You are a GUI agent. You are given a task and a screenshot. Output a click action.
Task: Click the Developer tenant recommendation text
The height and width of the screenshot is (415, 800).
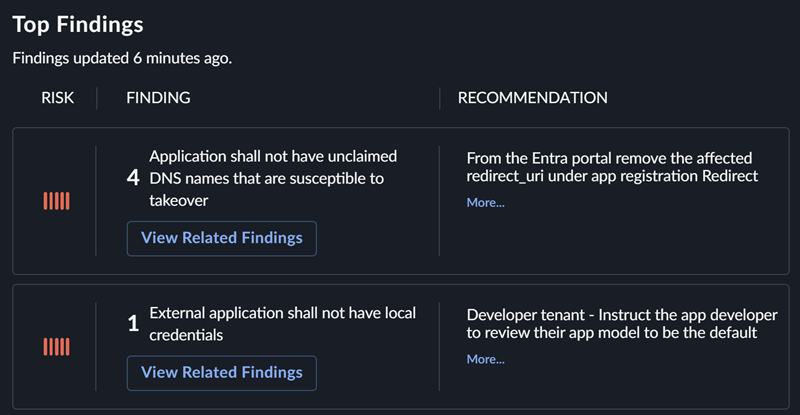pyautogui.click(x=609, y=323)
